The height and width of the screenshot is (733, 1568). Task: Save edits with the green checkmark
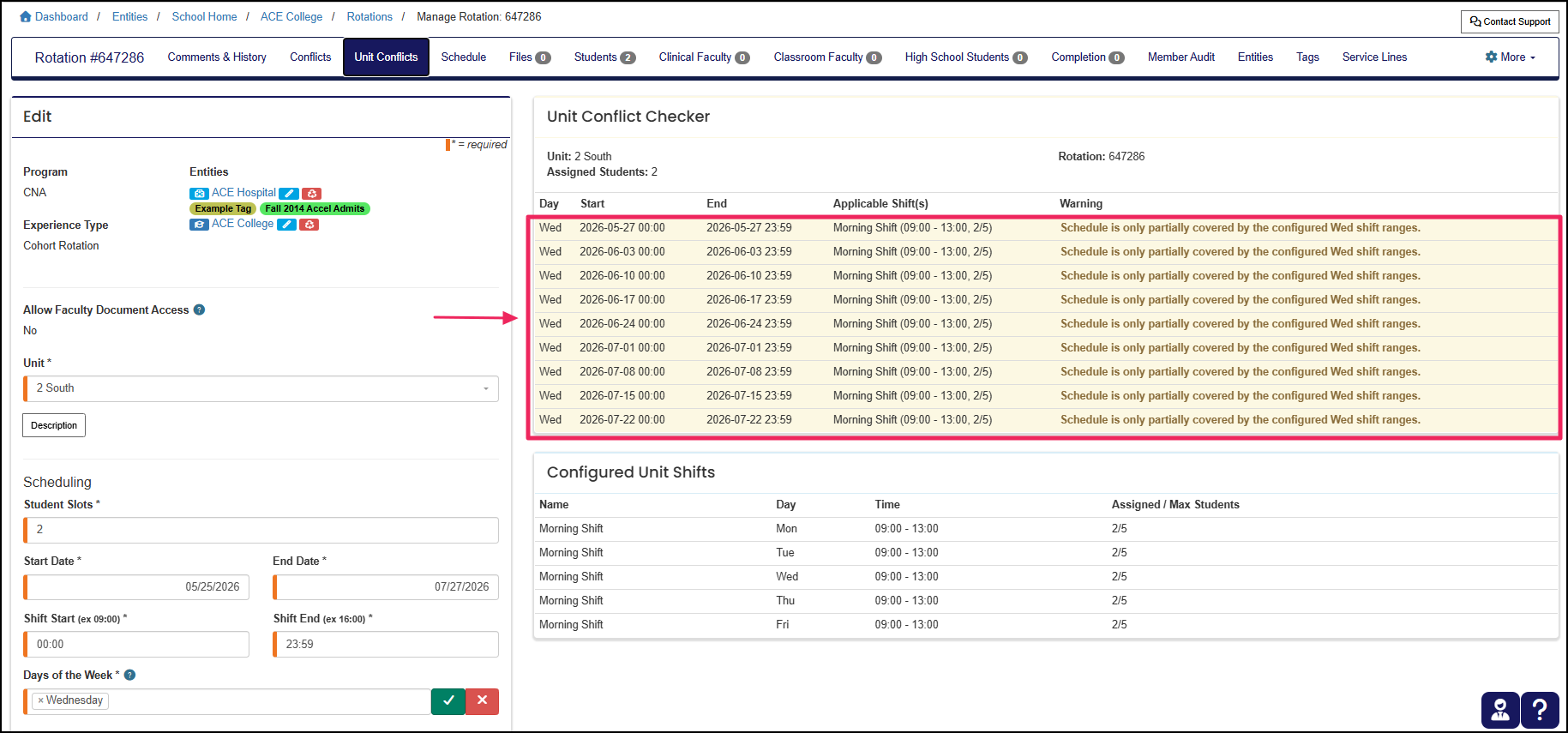pyautogui.click(x=448, y=701)
